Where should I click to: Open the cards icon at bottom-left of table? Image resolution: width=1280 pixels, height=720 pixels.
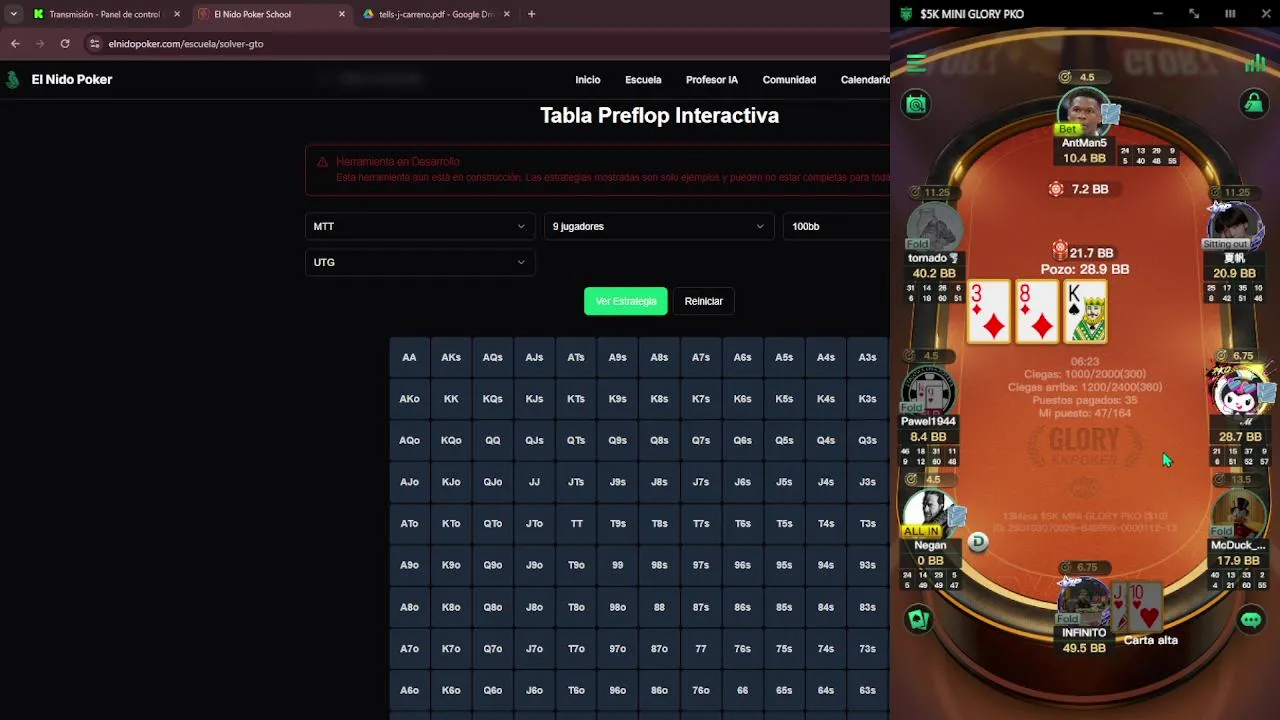click(x=918, y=620)
